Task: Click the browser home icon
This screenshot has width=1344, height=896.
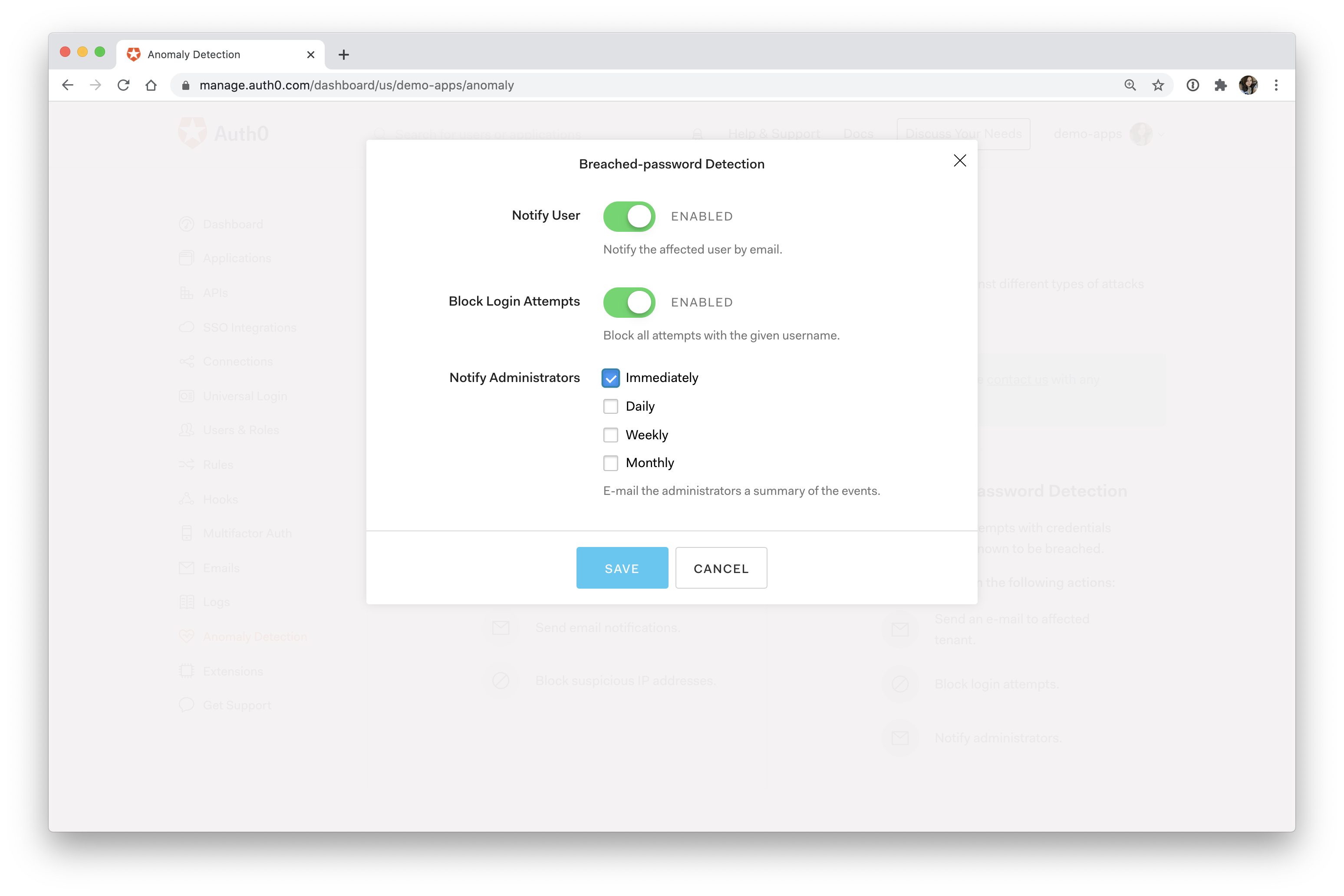Action: tap(151, 85)
